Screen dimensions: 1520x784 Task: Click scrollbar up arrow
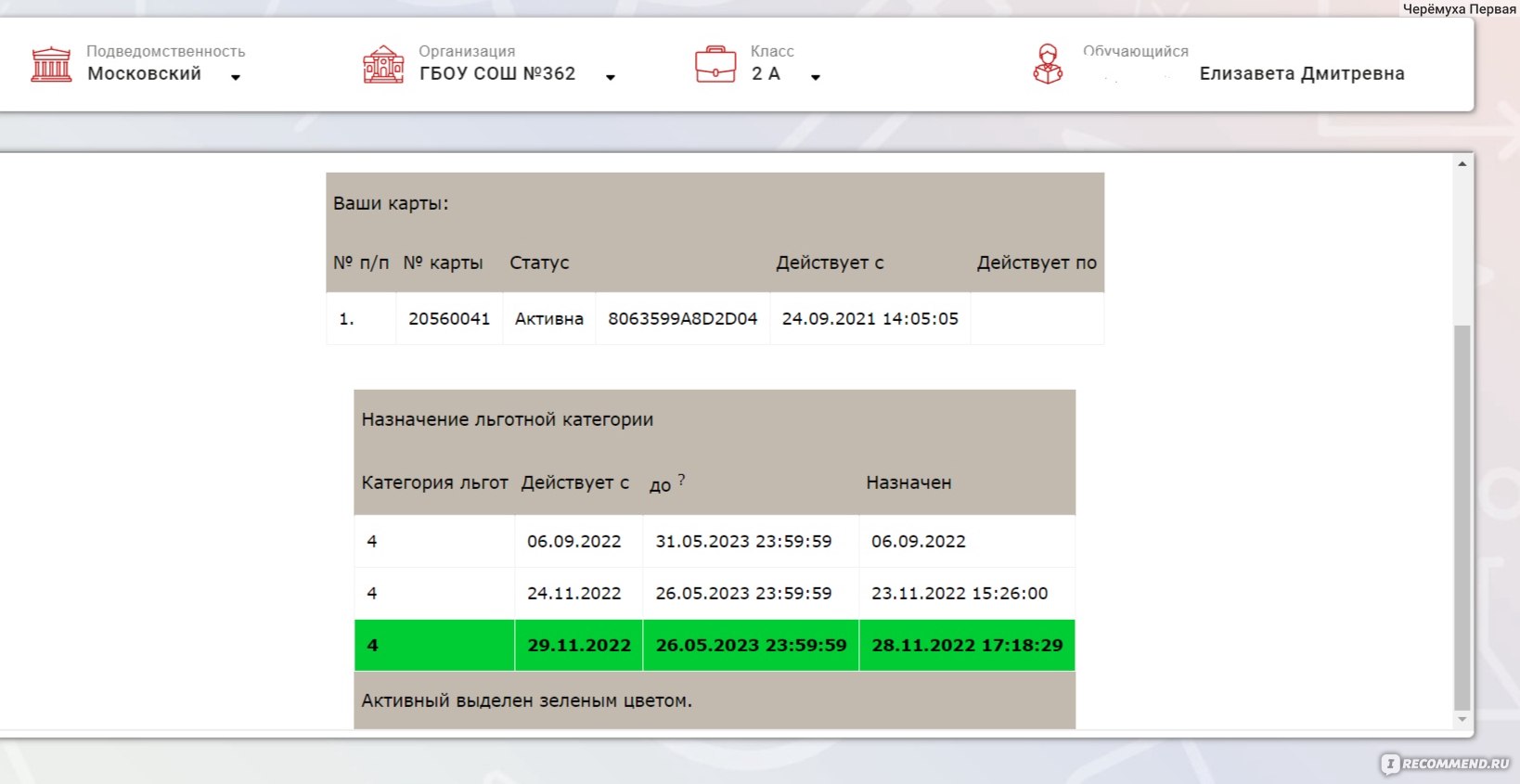click(x=1462, y=164)
